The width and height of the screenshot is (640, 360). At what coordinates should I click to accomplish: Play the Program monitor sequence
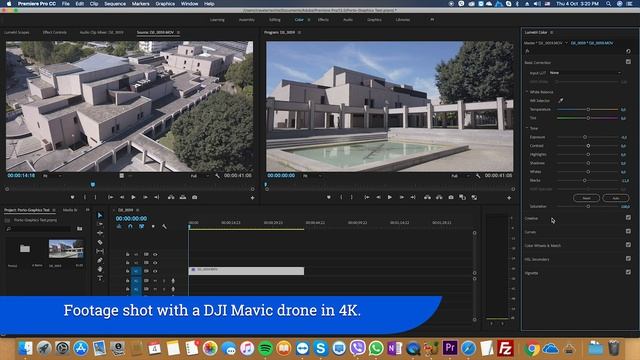point(389,197)
